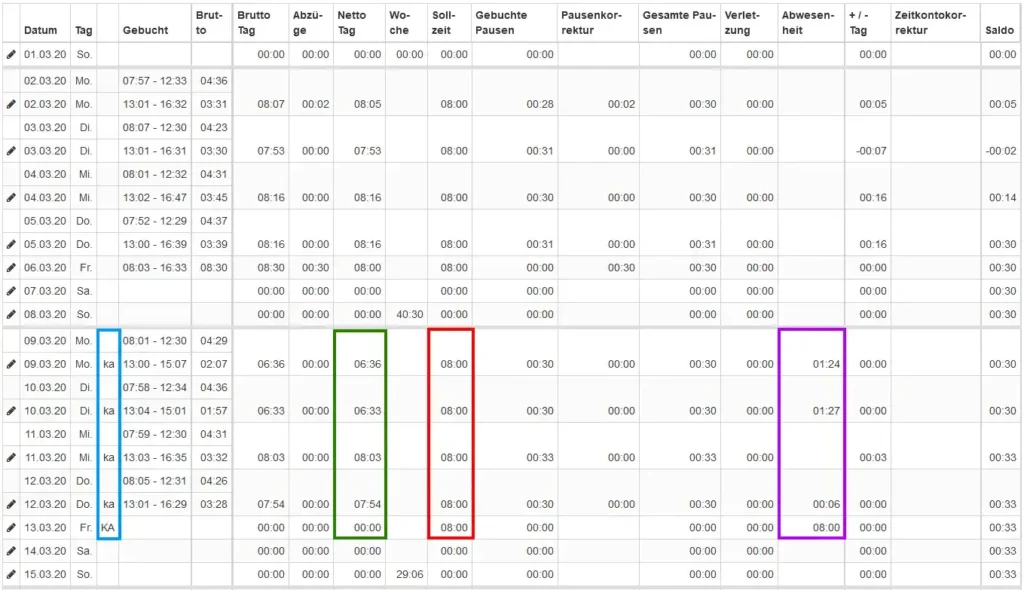Edit the Friday 06.03.20 row with pencil
1024x590 pixels.
point(11,268)
